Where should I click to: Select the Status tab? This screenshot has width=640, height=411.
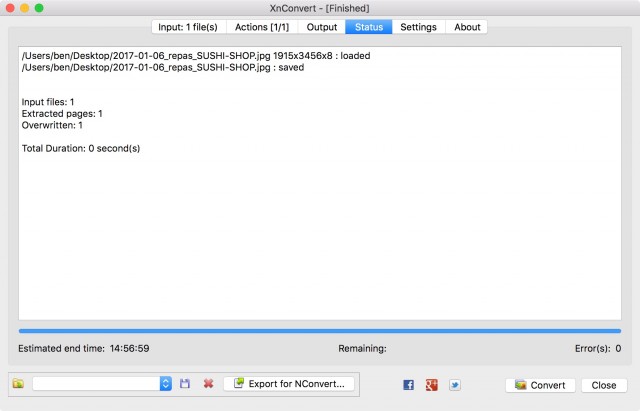click(x=369, y=27)
